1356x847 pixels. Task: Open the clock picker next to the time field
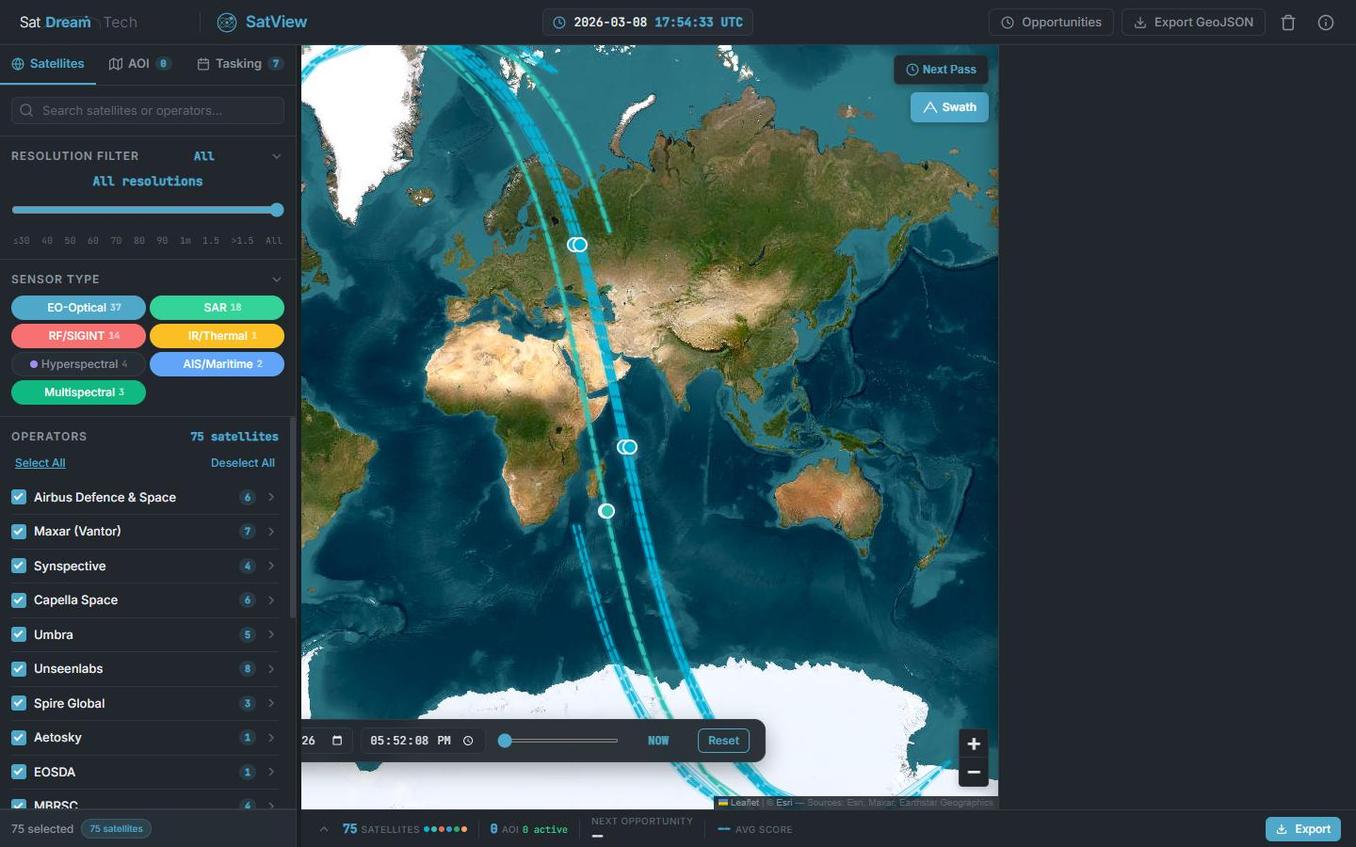[x=467, y=740]
